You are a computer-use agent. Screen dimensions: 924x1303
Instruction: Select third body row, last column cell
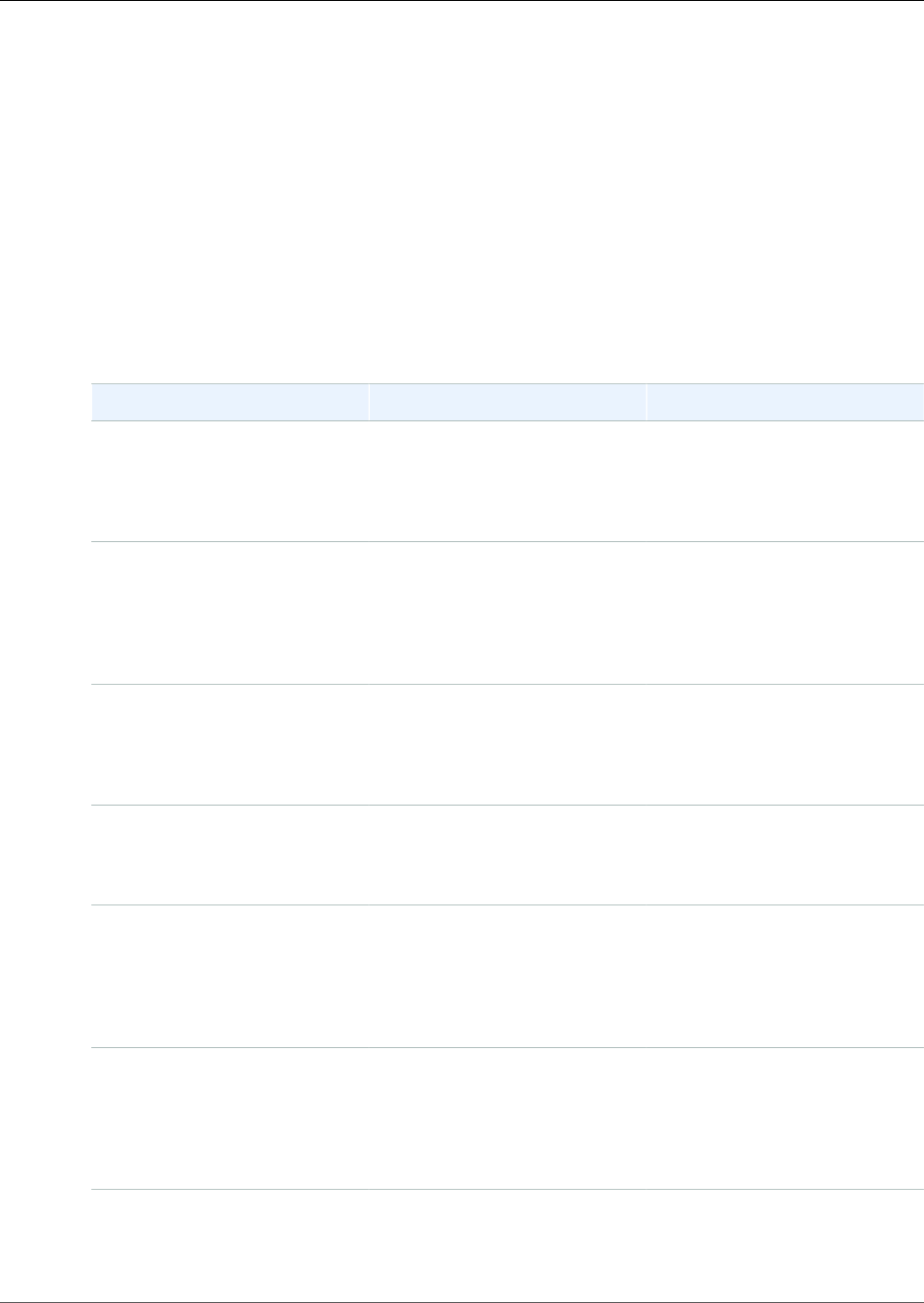tap(785, 746)
